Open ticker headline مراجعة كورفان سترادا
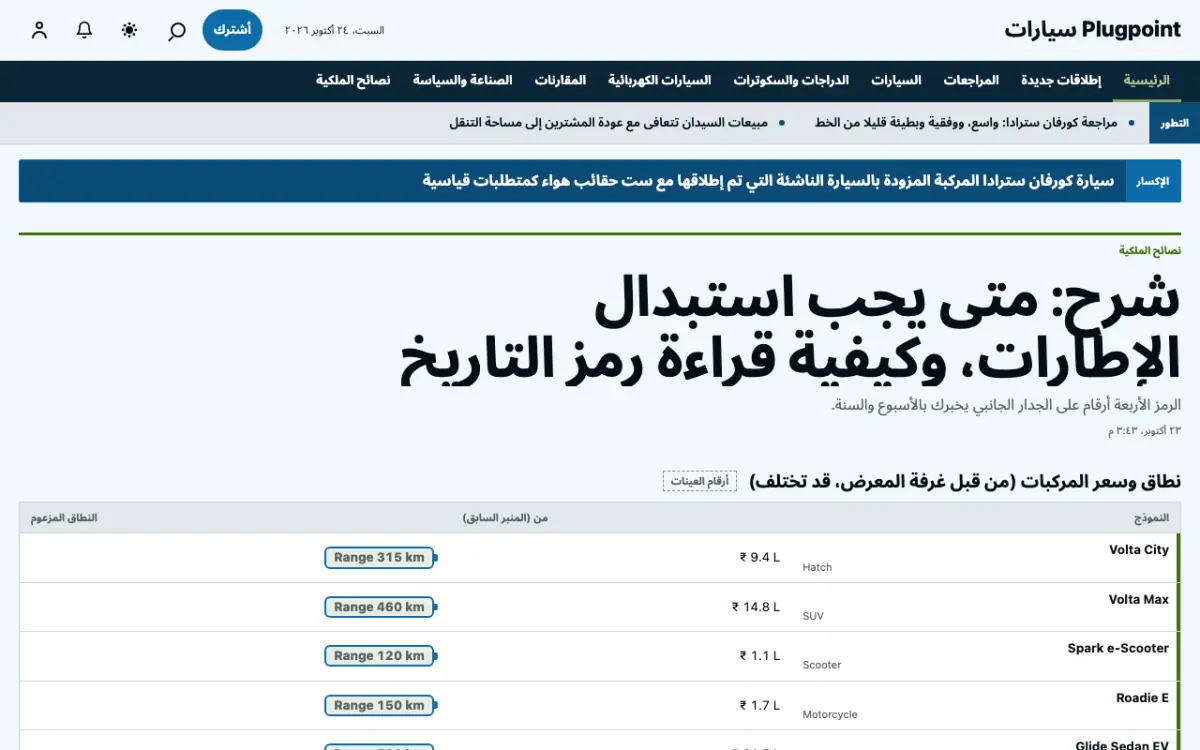Viewport: 1200px width, 750px height. coord(968,123)
